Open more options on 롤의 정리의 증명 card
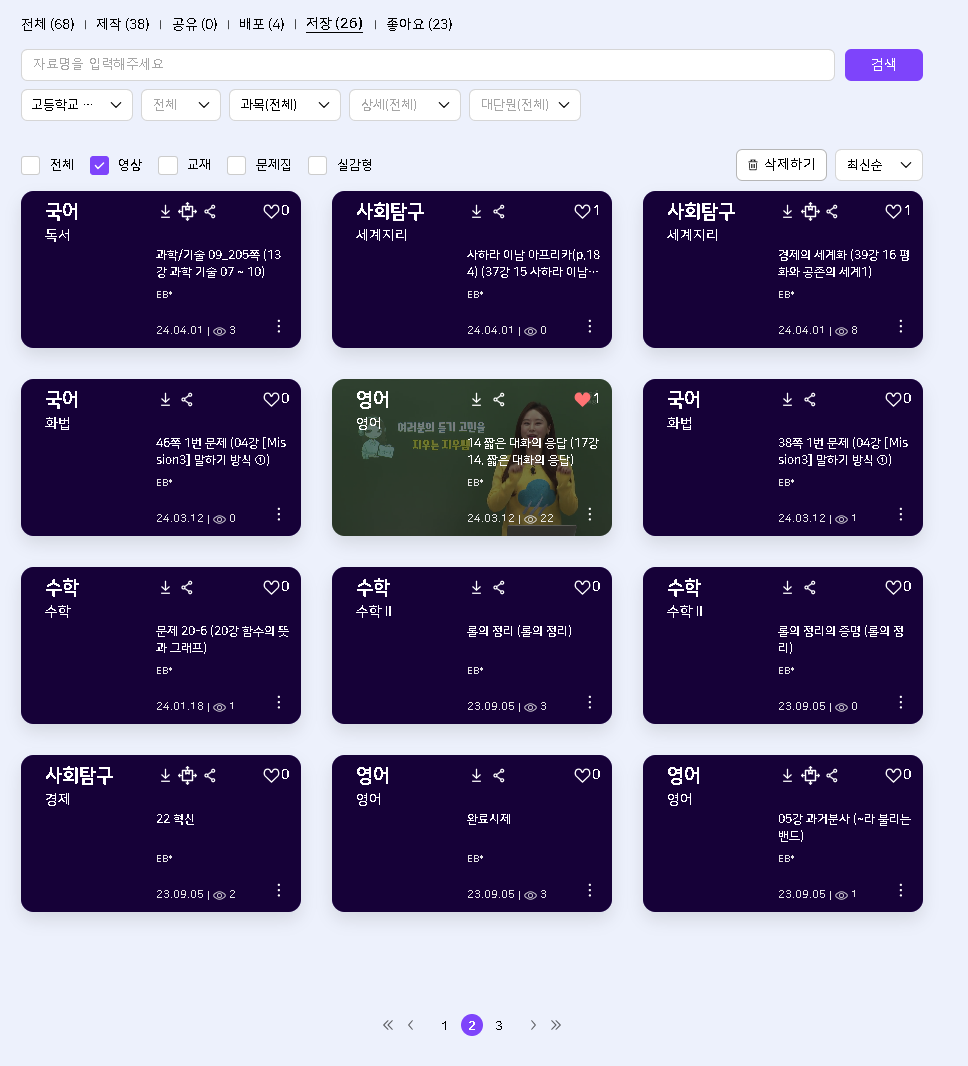The height and width of the screenshot is (1066, 968). point(900,702)
